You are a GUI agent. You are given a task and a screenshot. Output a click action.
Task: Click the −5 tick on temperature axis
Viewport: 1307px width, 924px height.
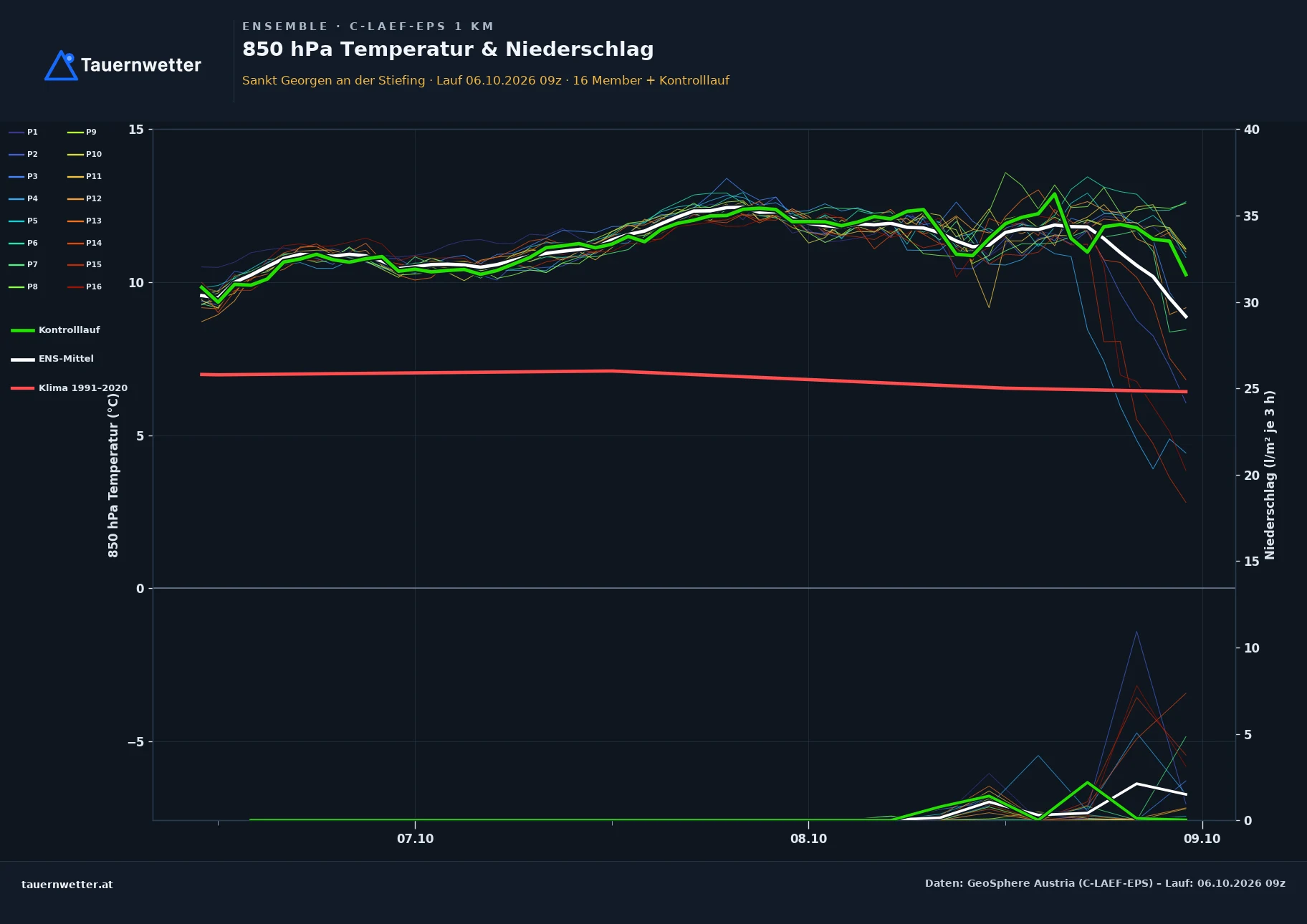point(135,741)
